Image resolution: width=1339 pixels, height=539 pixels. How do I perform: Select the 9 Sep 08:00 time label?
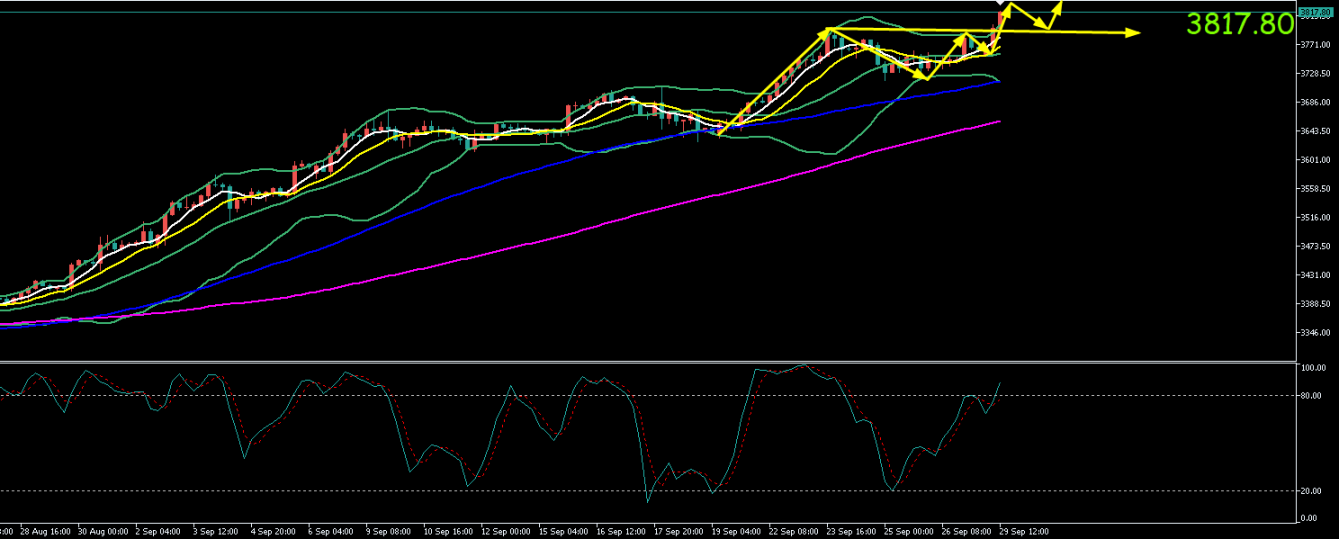tap(389, 531)
